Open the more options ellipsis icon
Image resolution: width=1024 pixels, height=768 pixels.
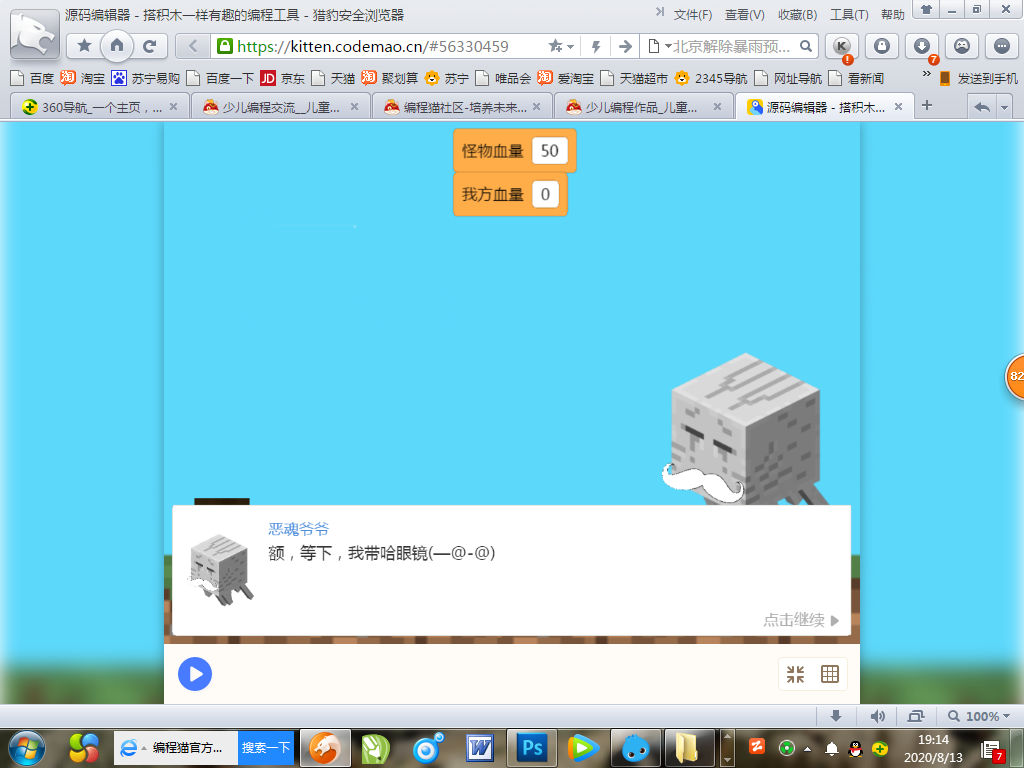coord(1002,46)
